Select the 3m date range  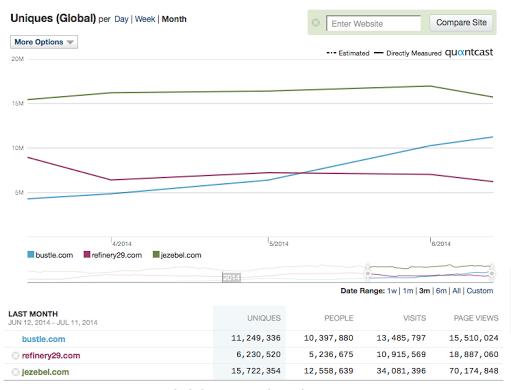click(x=425, y=291)
